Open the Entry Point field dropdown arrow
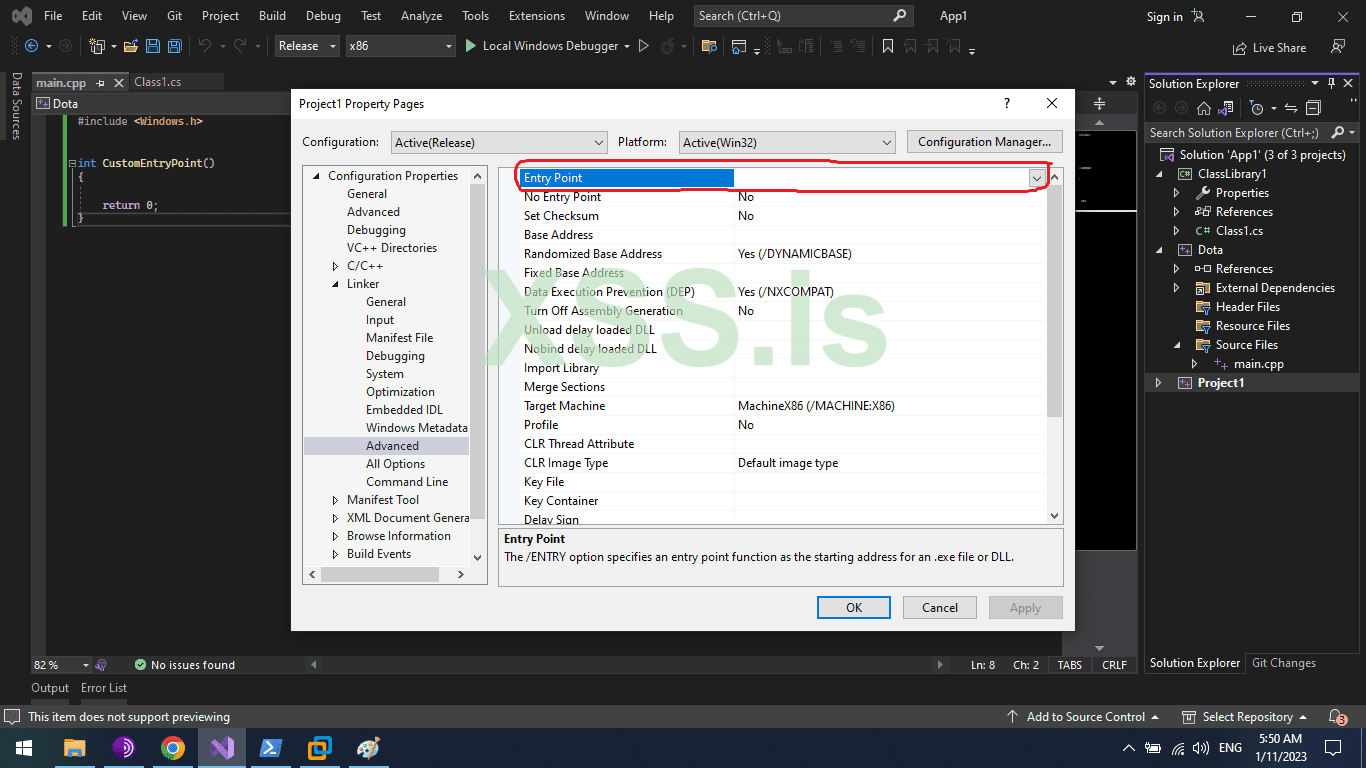Image resolution: width=1366 pixels, height=768 pixels. [x=1037, y=178]
